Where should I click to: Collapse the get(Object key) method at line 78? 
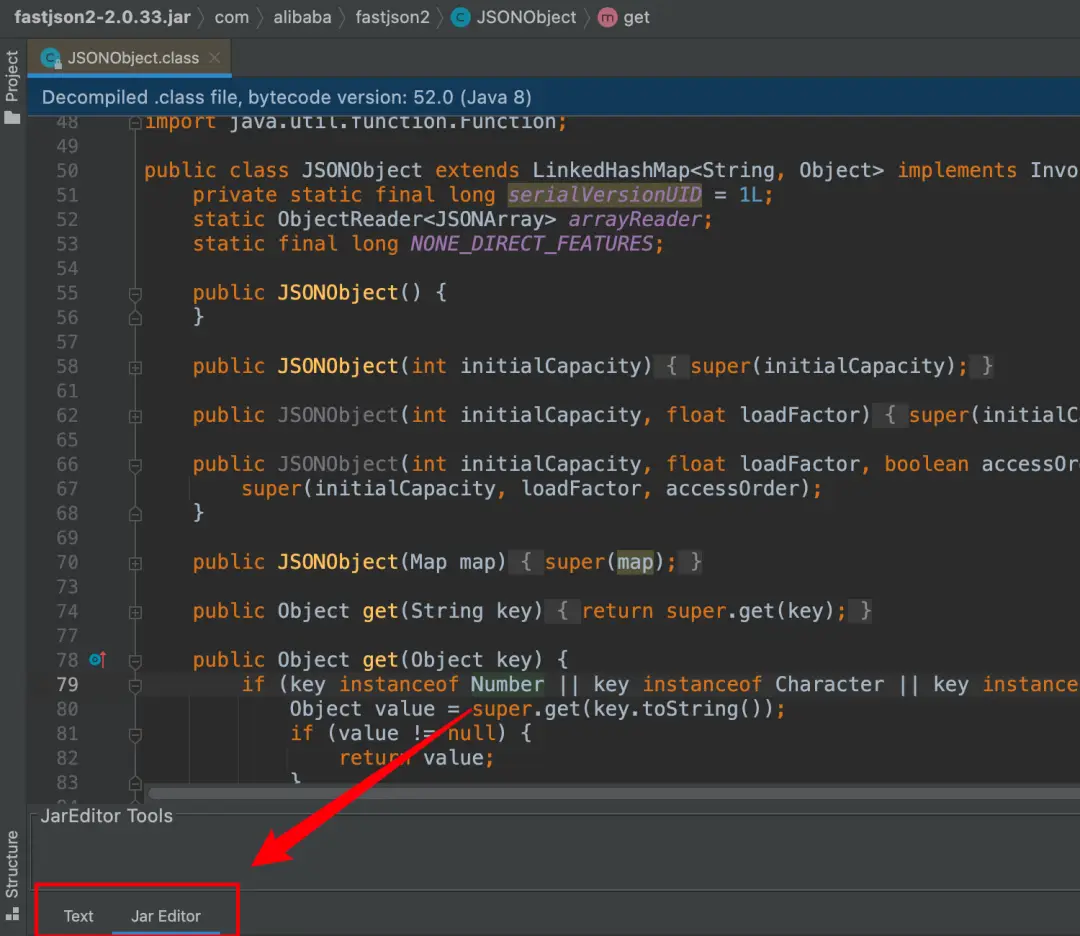click(135, 661)
